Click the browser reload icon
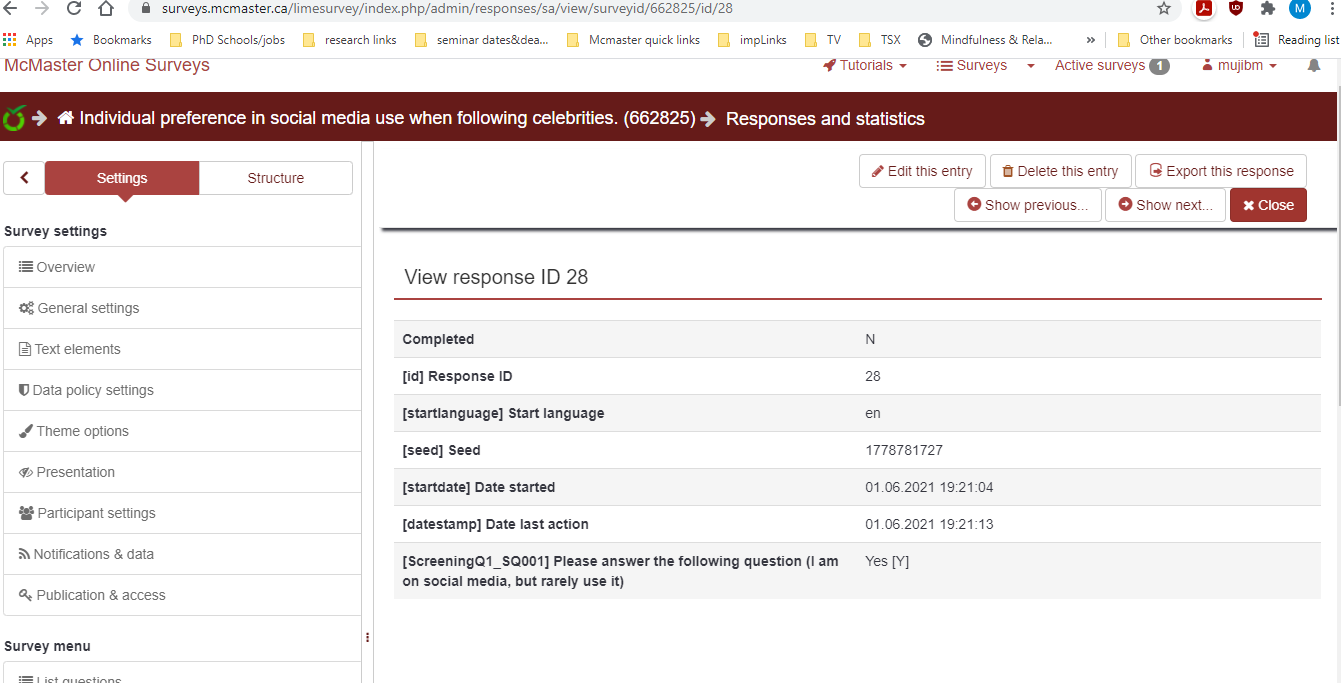 [74, 9]
